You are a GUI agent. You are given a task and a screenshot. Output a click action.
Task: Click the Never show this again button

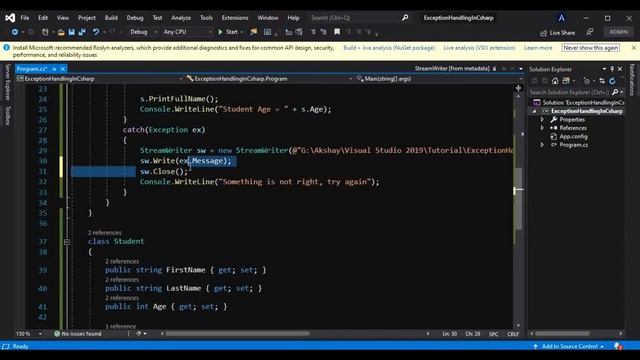point(591,48)
